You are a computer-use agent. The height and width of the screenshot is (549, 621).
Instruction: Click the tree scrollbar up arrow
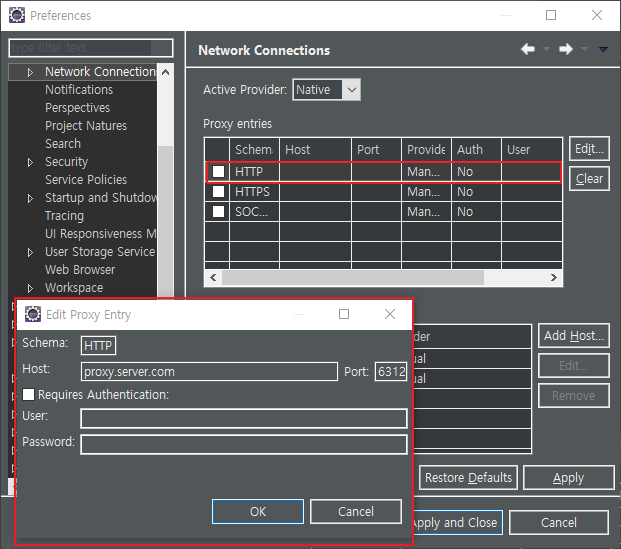166,72
